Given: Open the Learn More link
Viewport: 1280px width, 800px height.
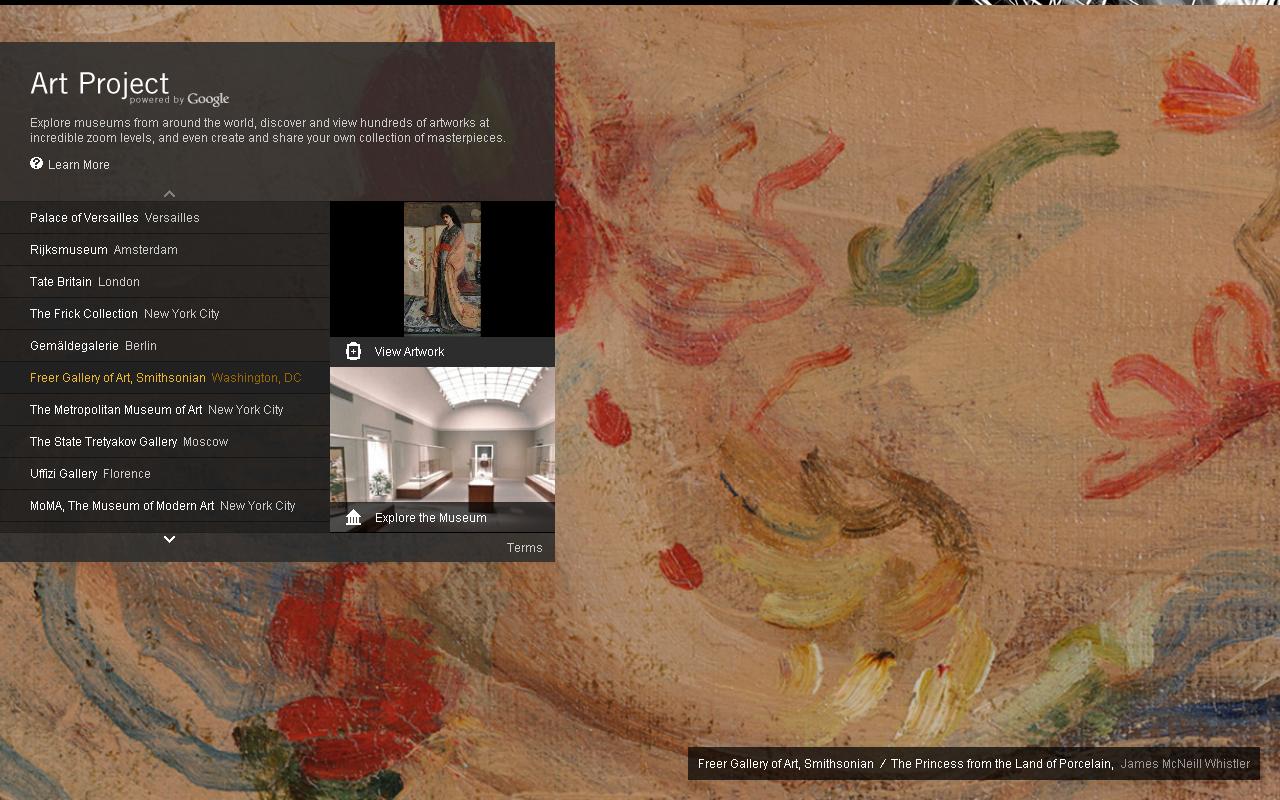Looking at the screenshot, I should point(79,165).
